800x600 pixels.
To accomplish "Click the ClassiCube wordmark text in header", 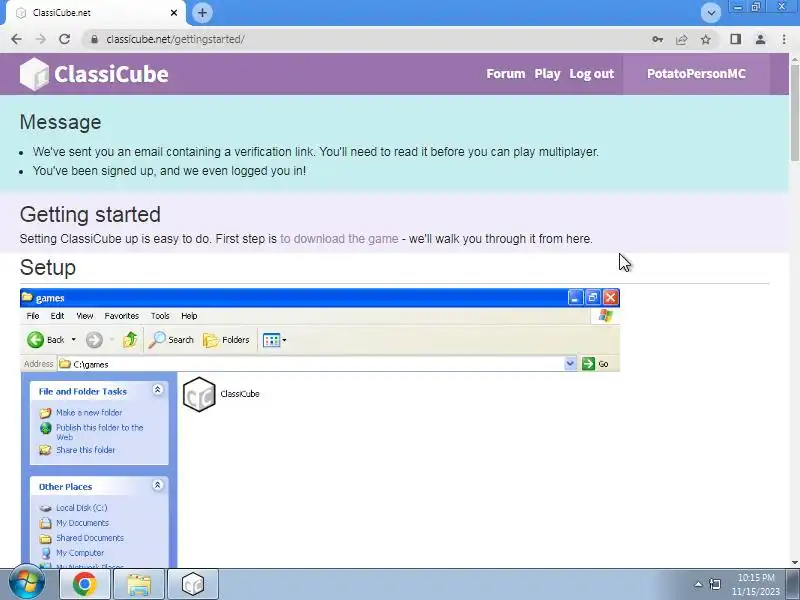I will 111,74.
